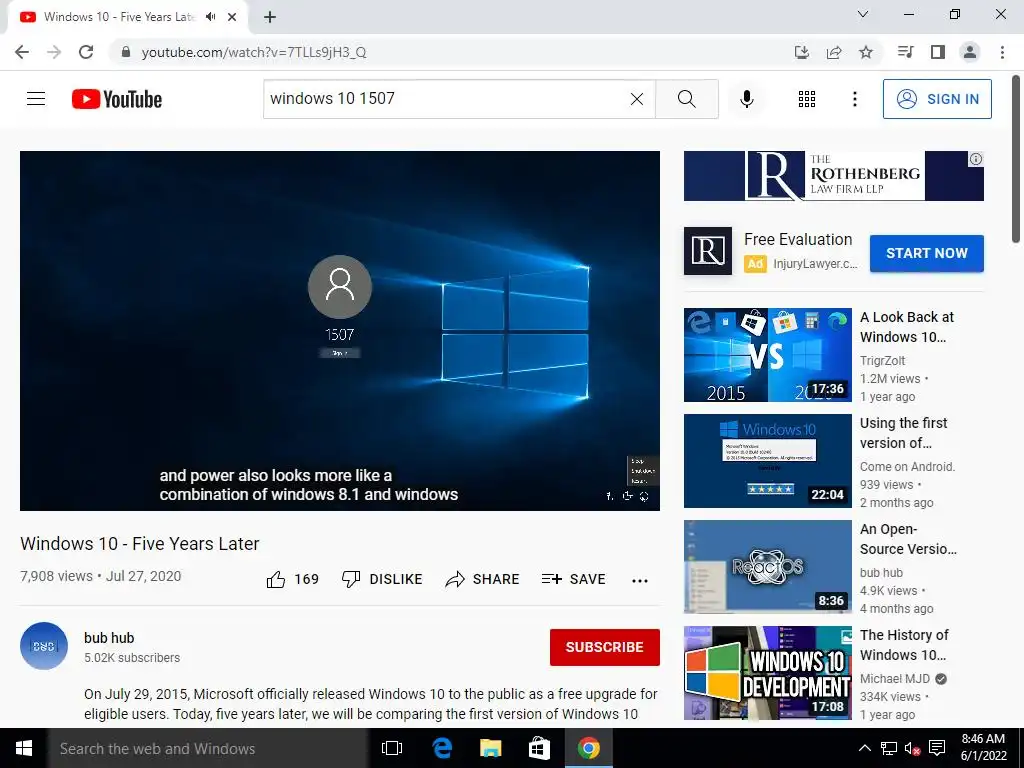
Task: Mute the tab via speaker icon
Action: coord(210,17)
